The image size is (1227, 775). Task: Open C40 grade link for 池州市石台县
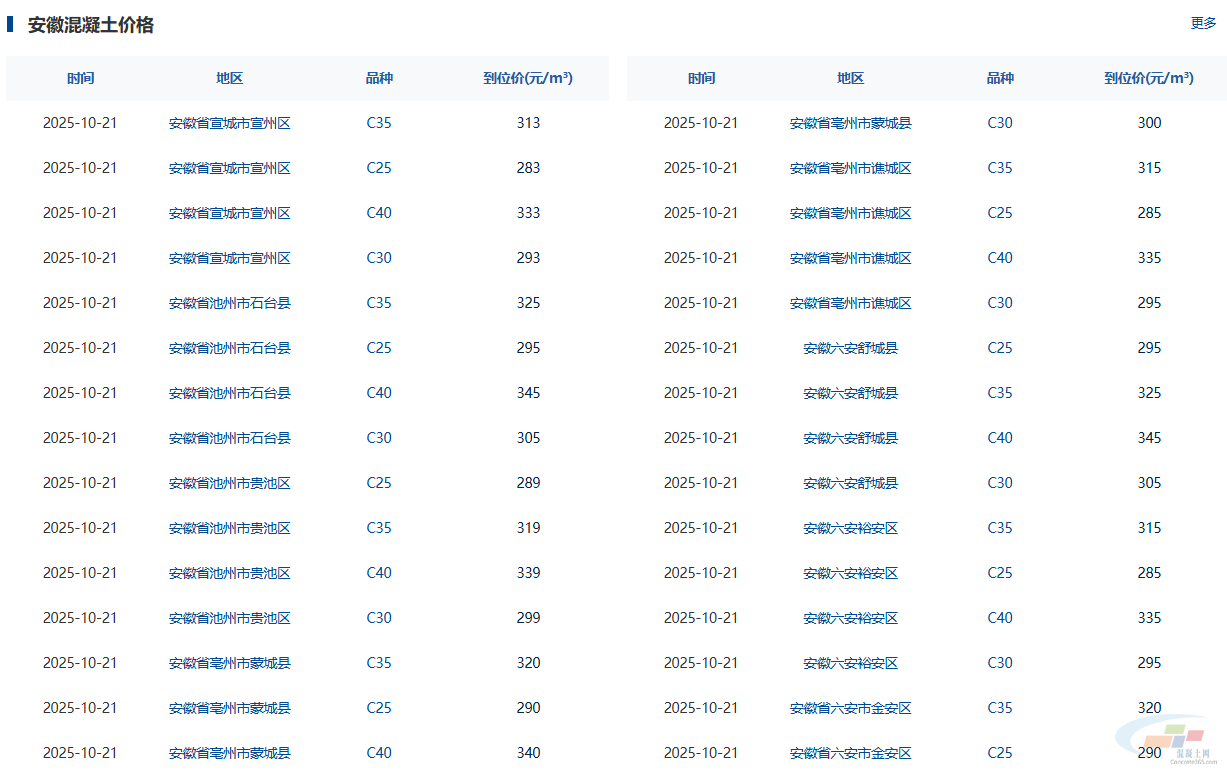[379, 393]
